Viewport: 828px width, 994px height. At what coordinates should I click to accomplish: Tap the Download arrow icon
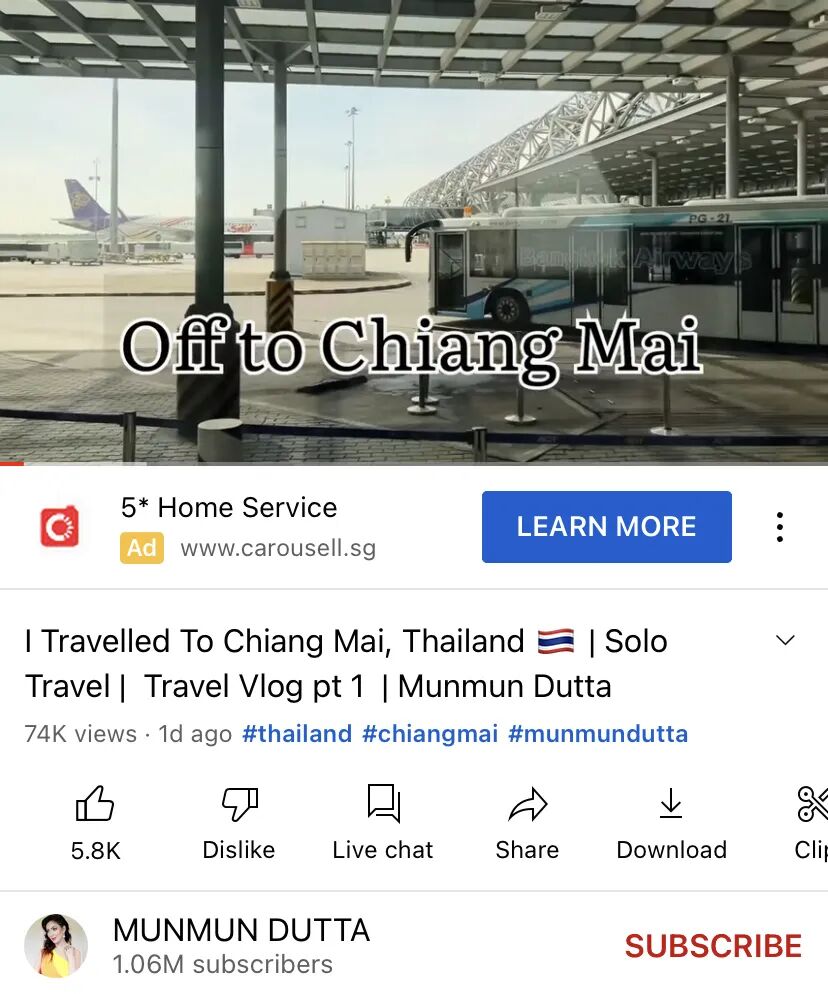pyautogui.click(x=671, y=803)
